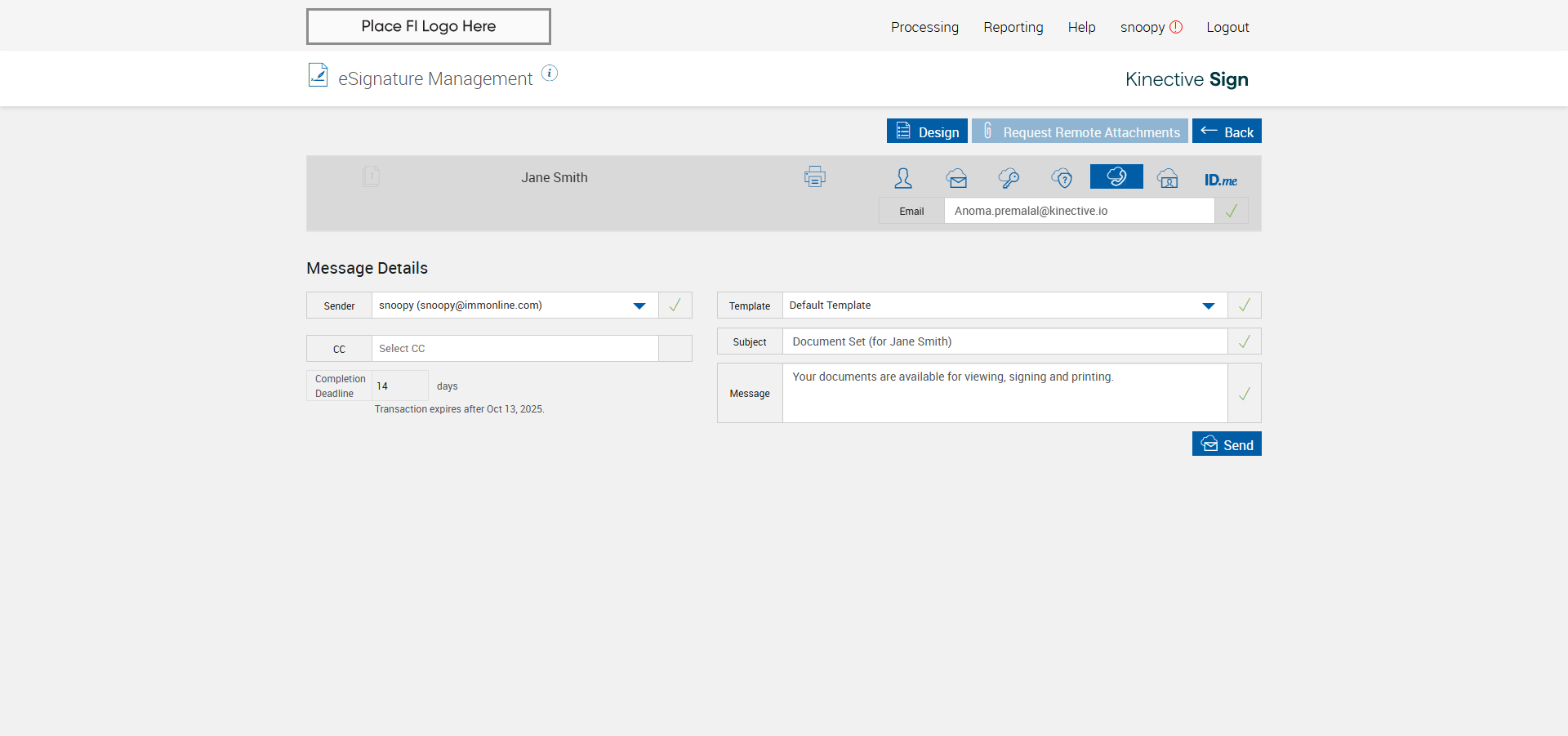Choose the cloud envelope email authentication icon
This screenshot has width=1568, height=736.
pyautogui.click(x=957, y=178)
